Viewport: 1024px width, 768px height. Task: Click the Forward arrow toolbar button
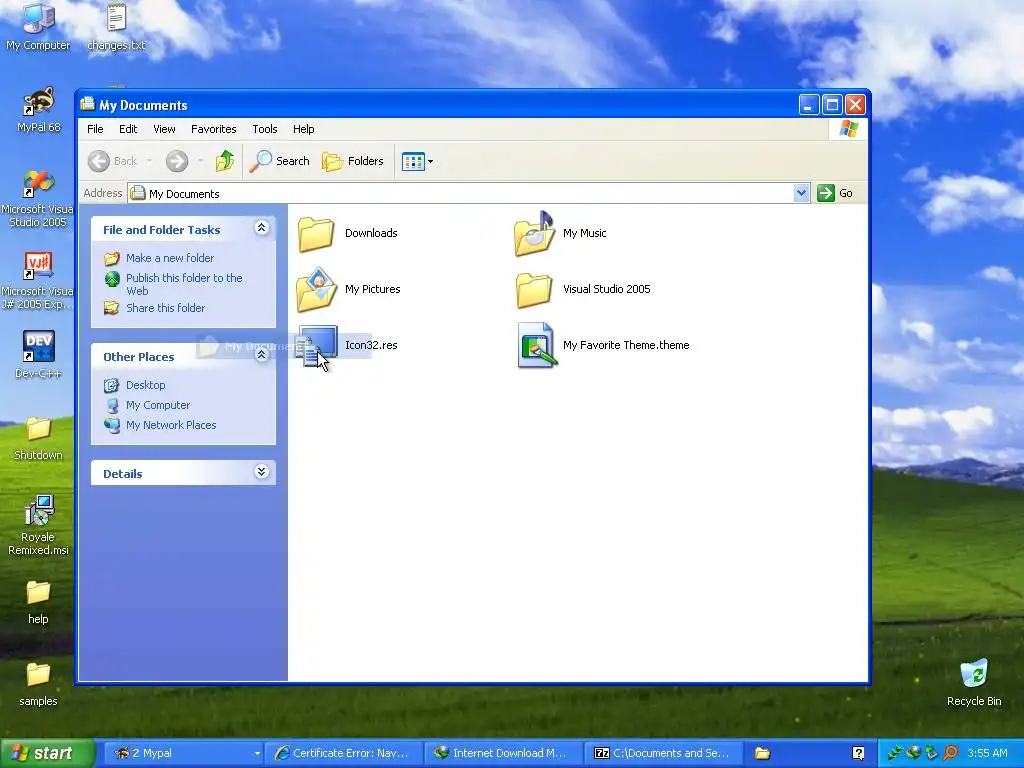pyautogui.click(x=176, y=161)
